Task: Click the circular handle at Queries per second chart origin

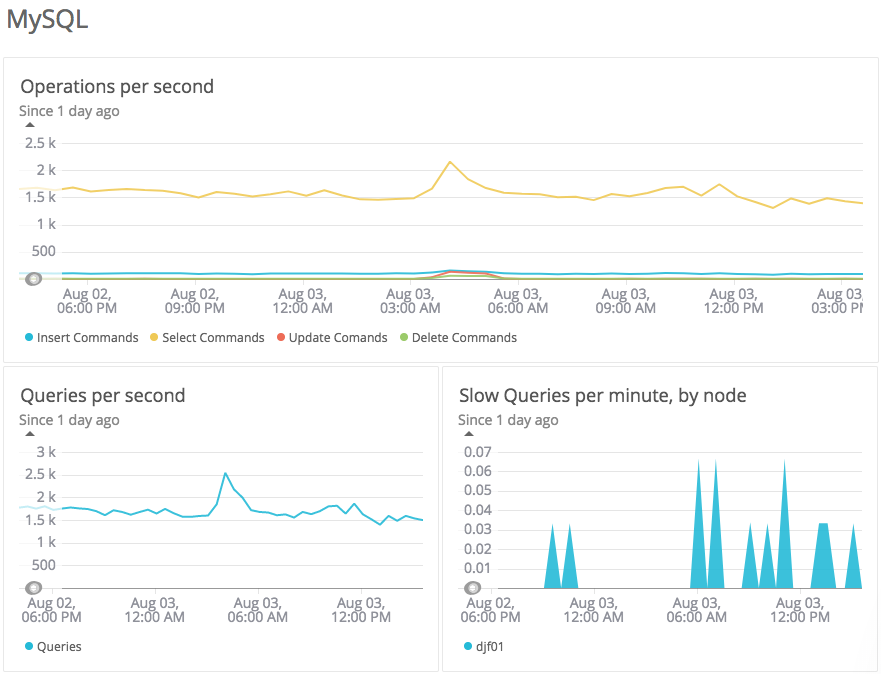Action: pos(33,588)
